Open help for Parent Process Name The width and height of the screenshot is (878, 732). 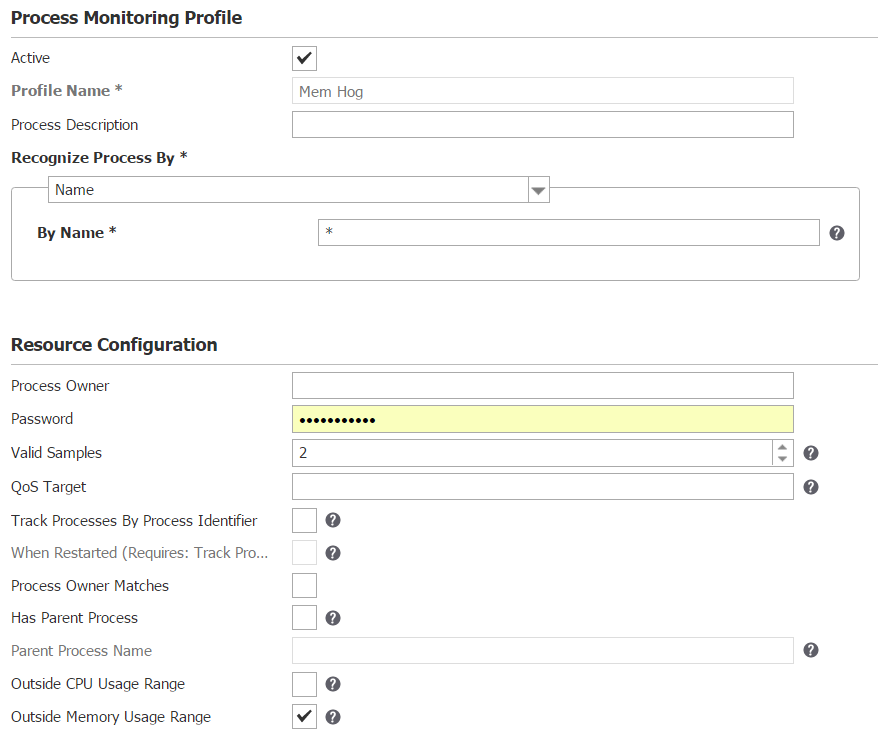coord(810,650)
